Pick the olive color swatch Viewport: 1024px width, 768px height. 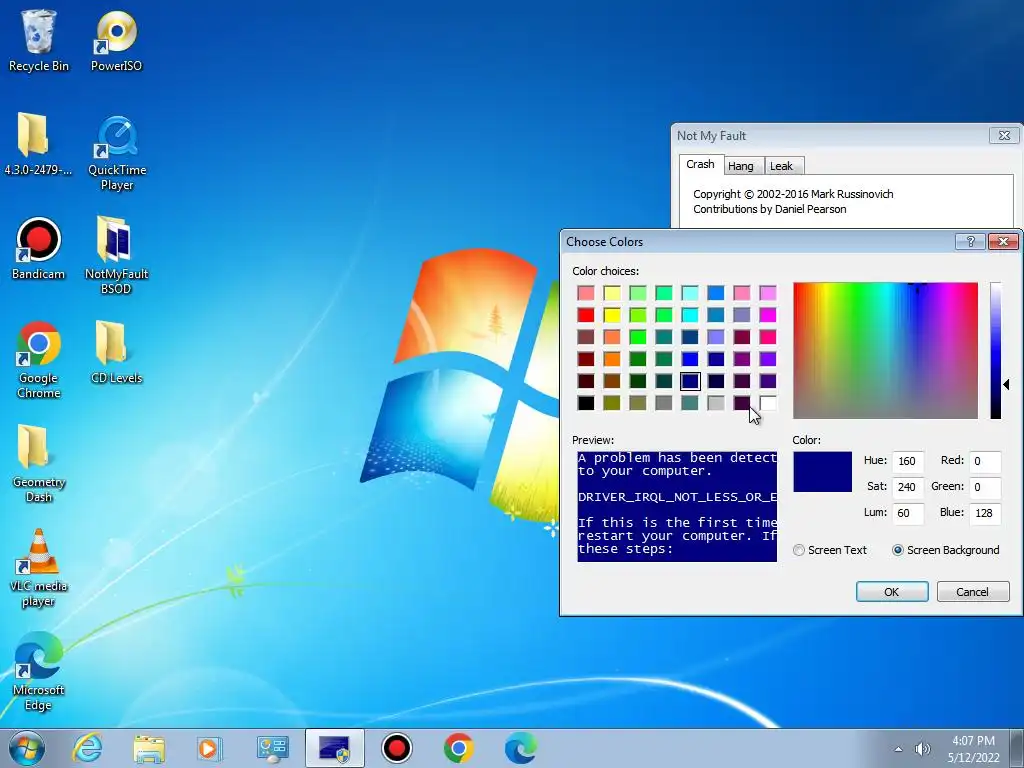coord(612,403)
